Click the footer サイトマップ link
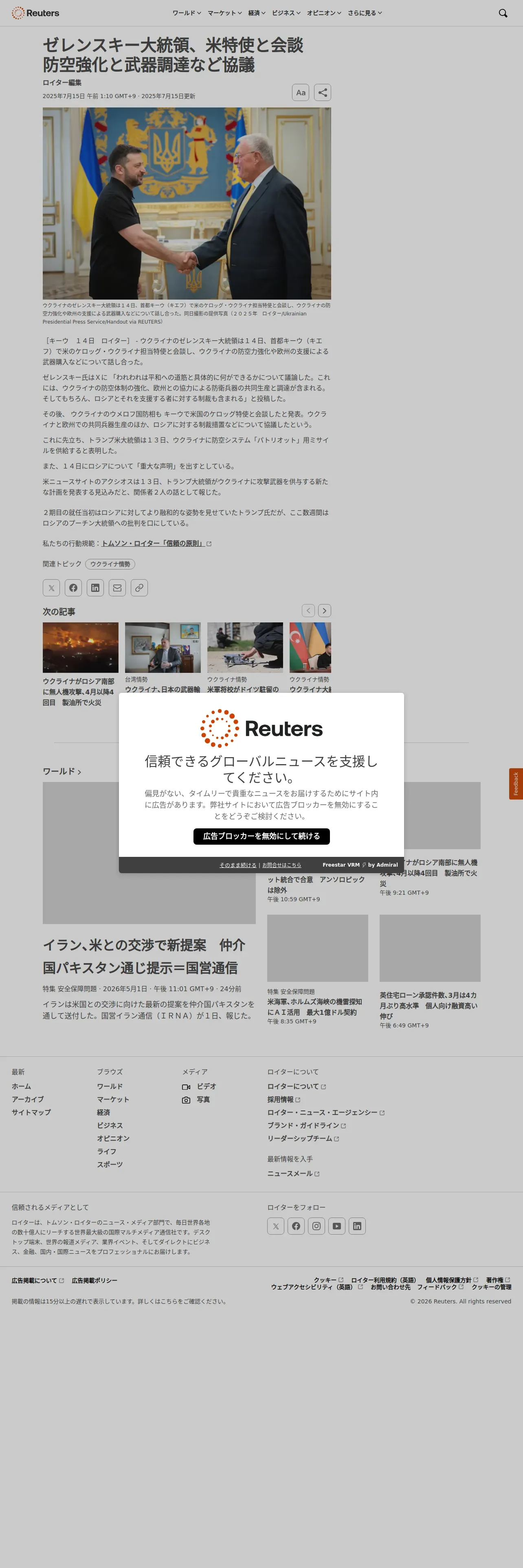 click(31, 1112)
